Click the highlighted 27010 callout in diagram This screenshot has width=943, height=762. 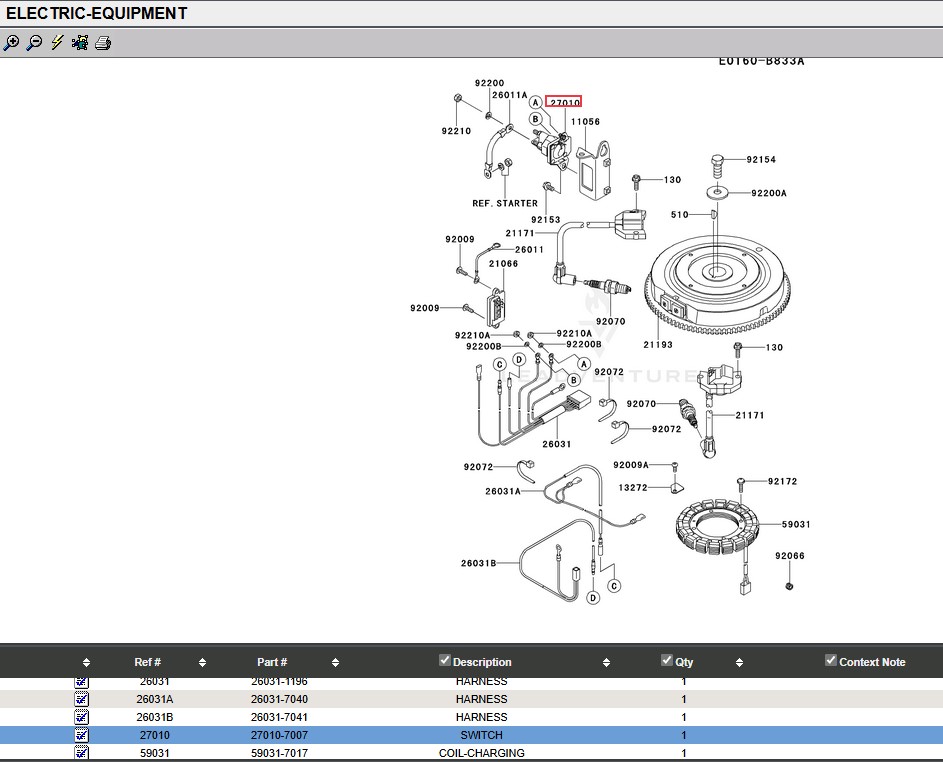pyautogui.click(x=564, y=102)
